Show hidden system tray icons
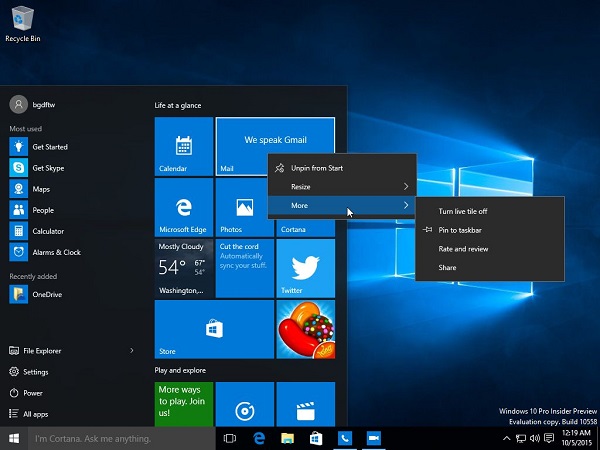Viewport: 600px width, 450px height. tap(506, 439)
